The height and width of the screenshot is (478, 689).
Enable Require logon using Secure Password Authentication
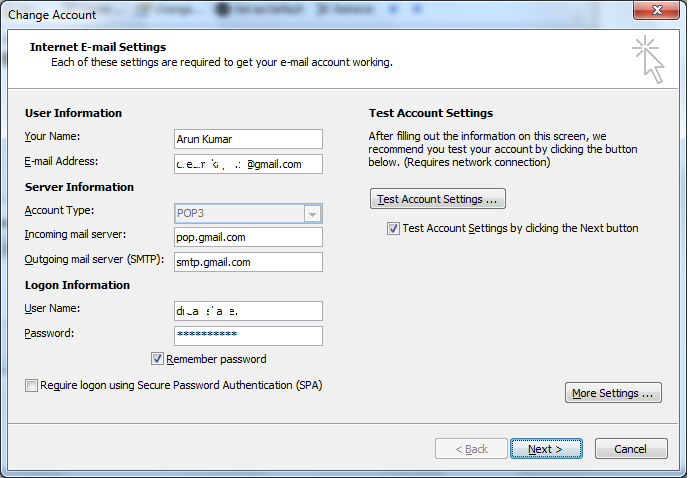[x=32, y=385]
